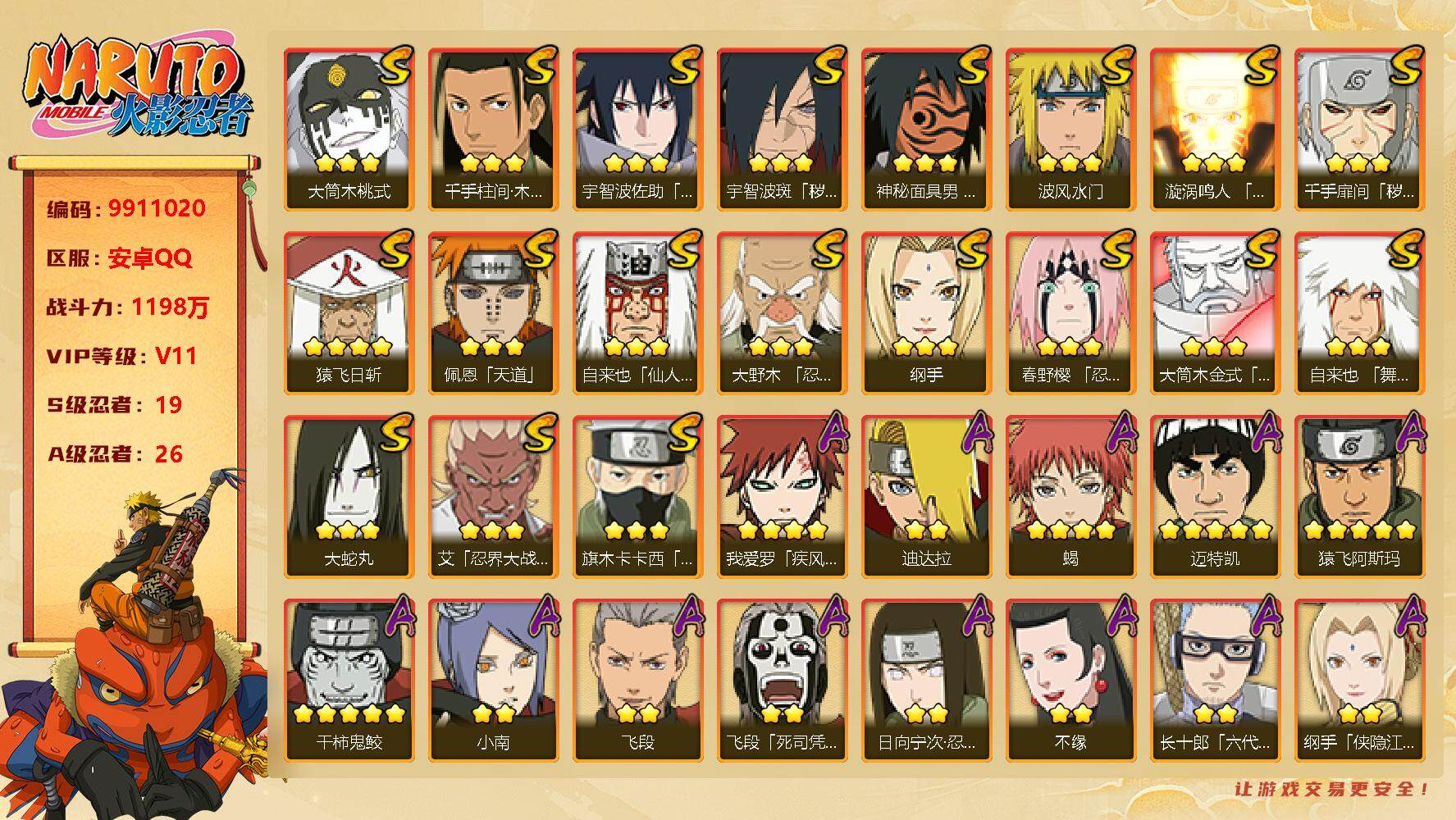Open the 迈特凯 ninja card
The width and height of the screenshot is (1456, 820).
pos(1215,497)
